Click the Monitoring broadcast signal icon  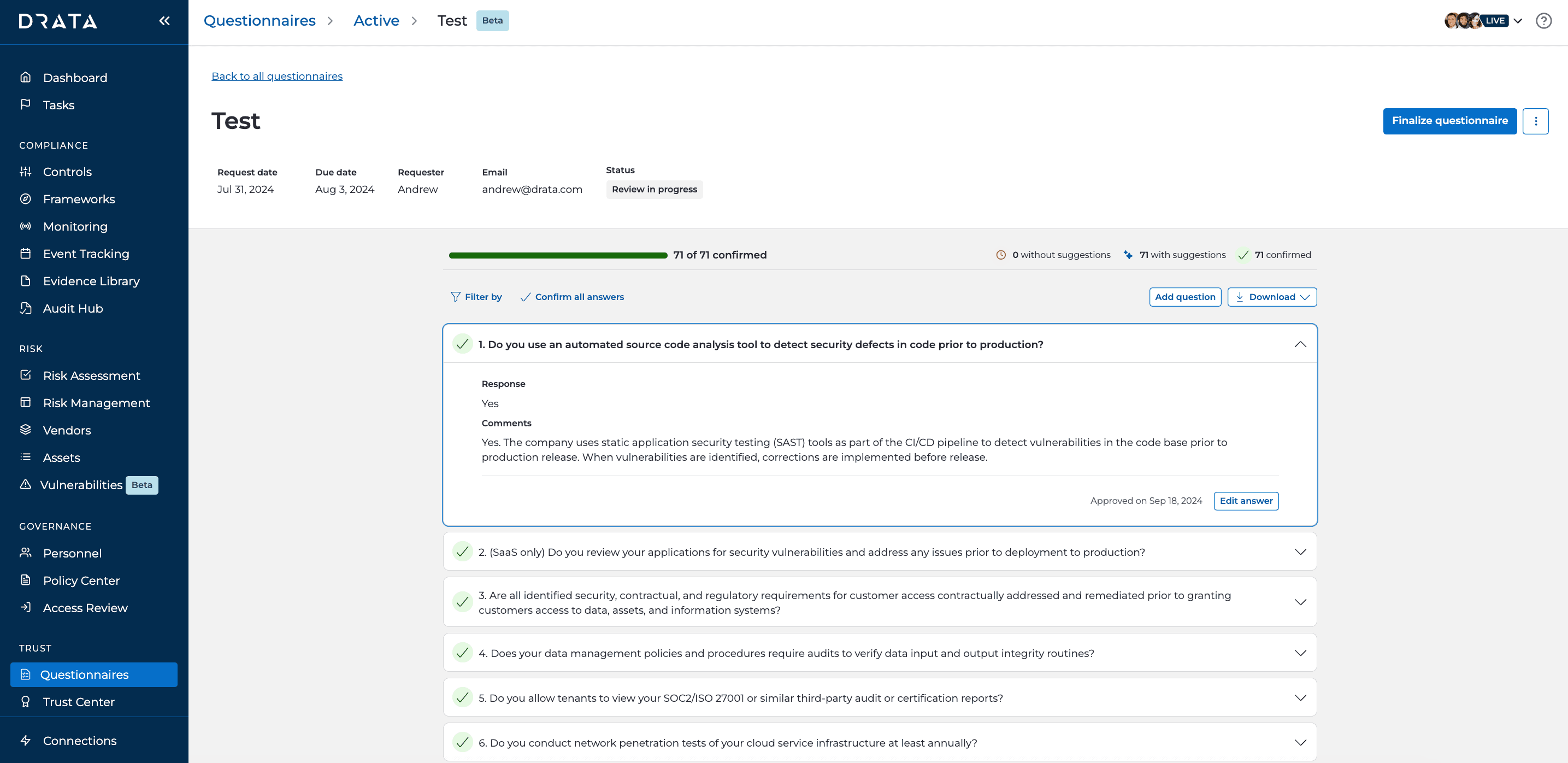click(x=26, y=226)
